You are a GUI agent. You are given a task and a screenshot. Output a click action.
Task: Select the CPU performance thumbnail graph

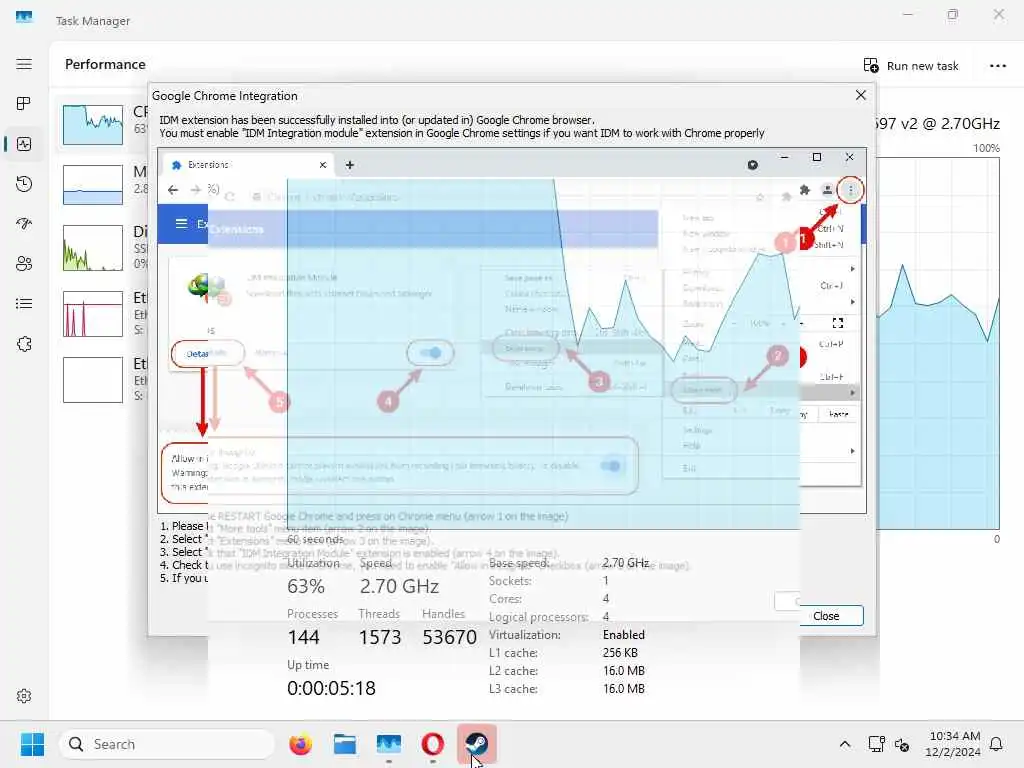[93, 125]
